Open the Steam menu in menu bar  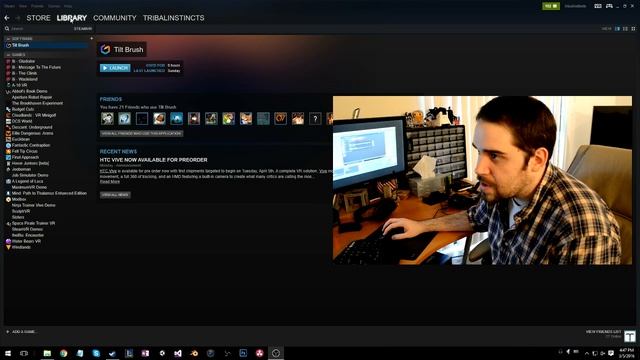pyautogui.click(x=9, y=6)
